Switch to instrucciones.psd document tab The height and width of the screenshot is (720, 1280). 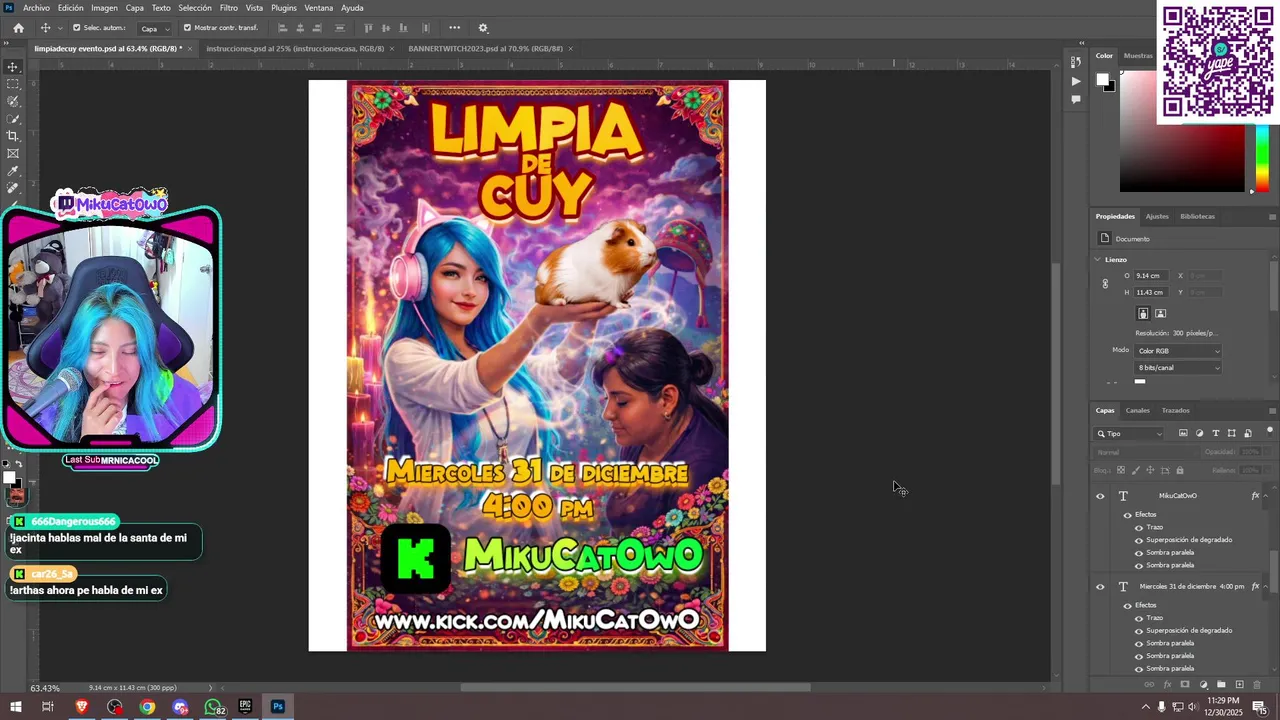295,48
